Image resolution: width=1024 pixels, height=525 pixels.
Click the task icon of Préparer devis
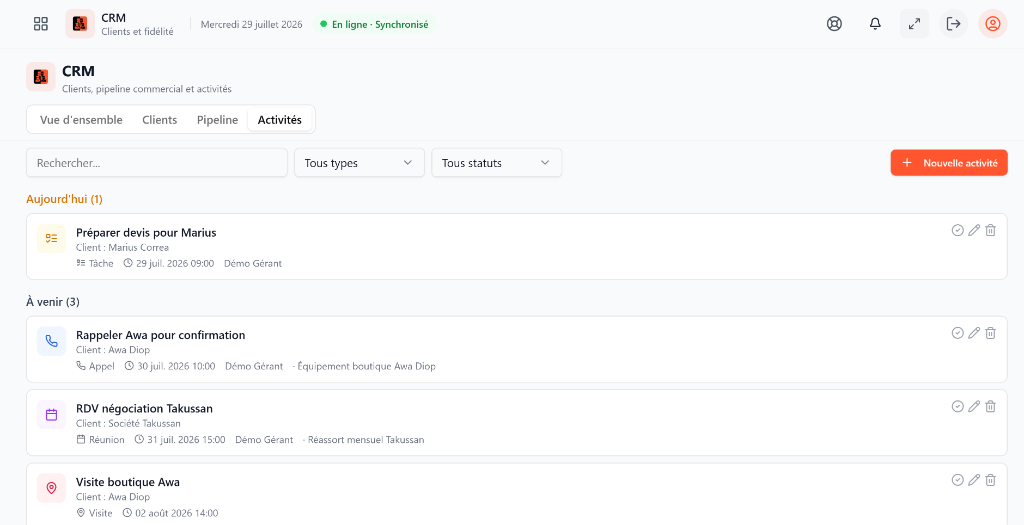pos(52,238)
